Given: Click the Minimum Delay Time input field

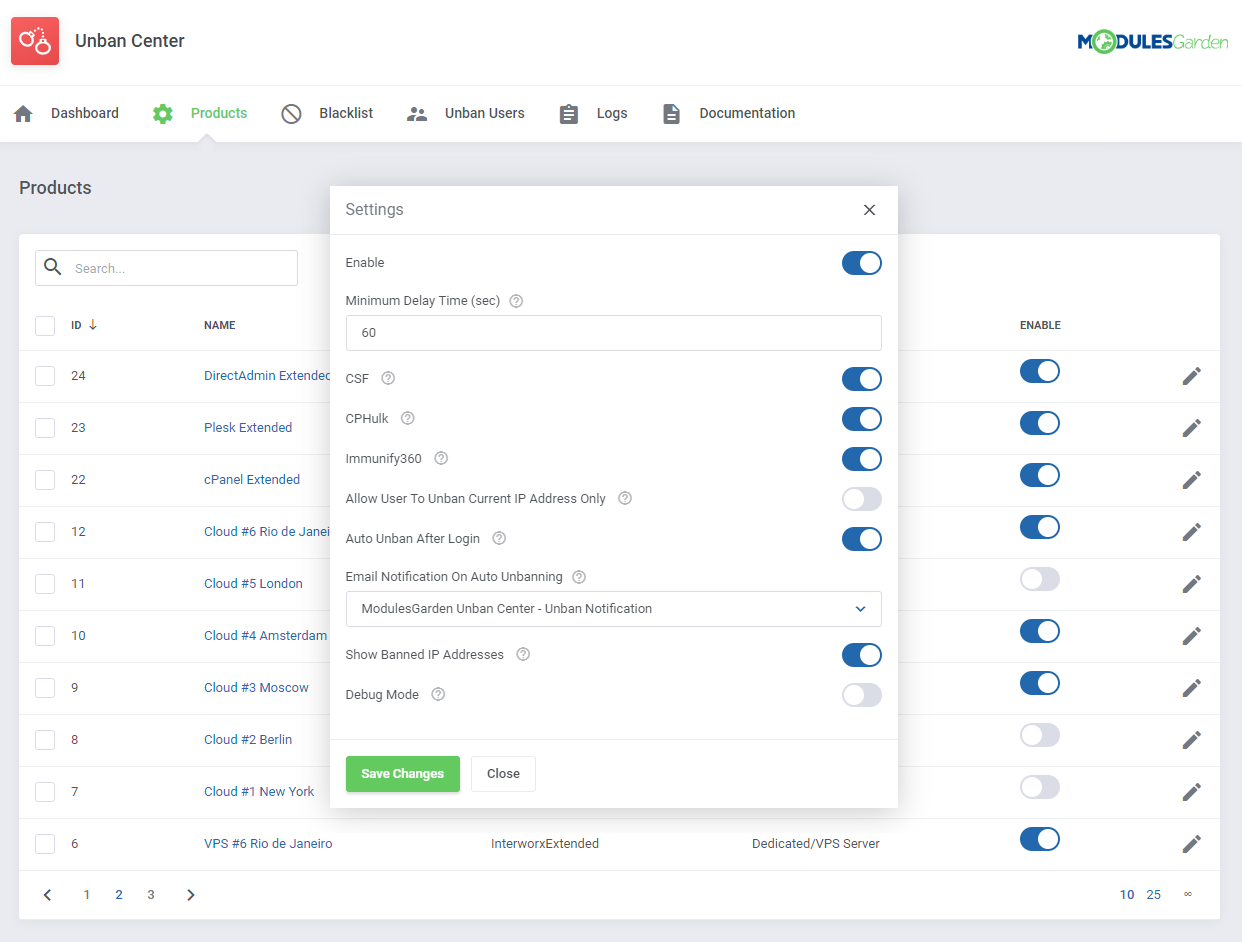Looking at the screenshot, I should 614,333.
